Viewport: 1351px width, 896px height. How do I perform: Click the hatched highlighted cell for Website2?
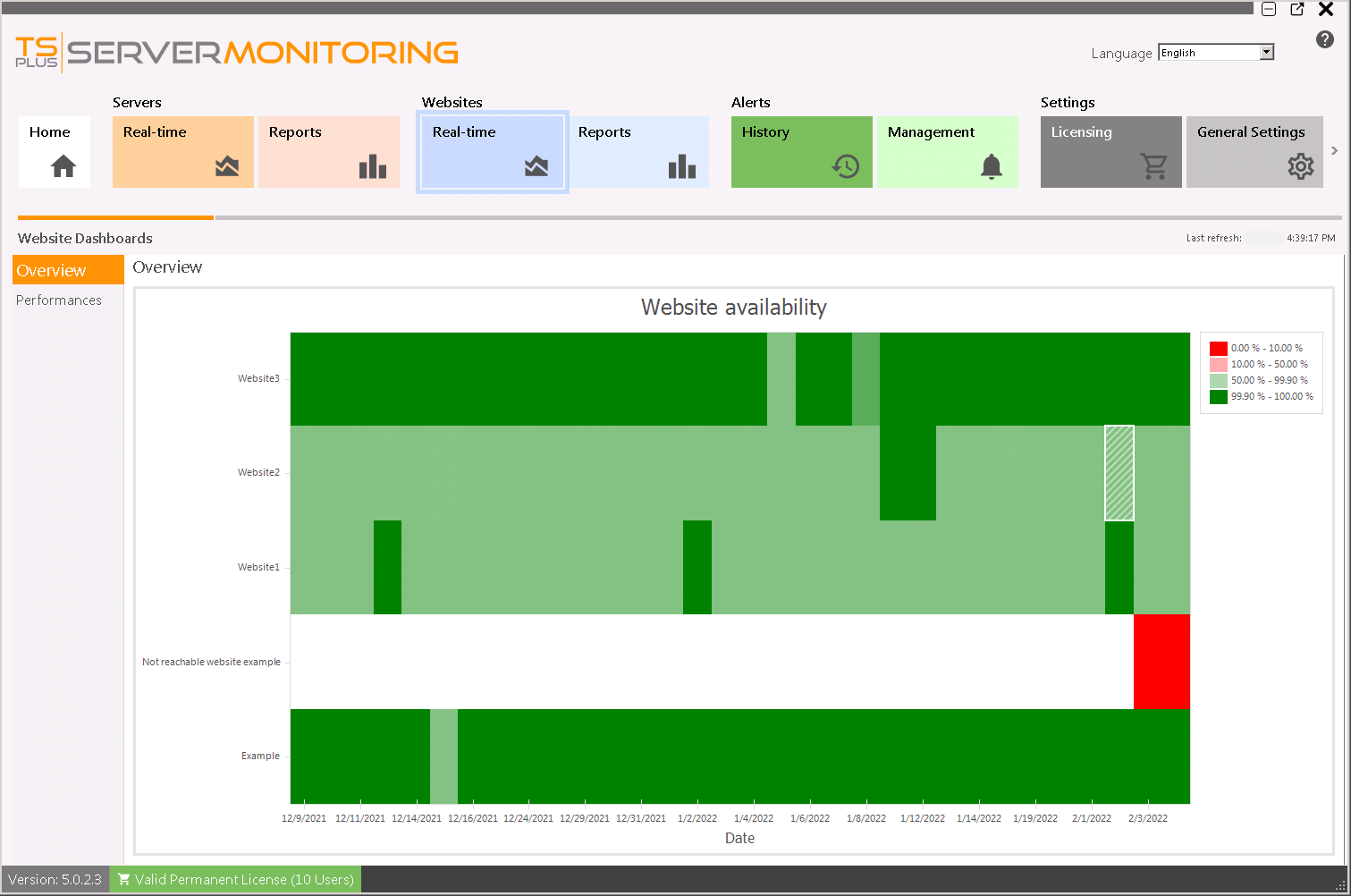click(1118, 471)
